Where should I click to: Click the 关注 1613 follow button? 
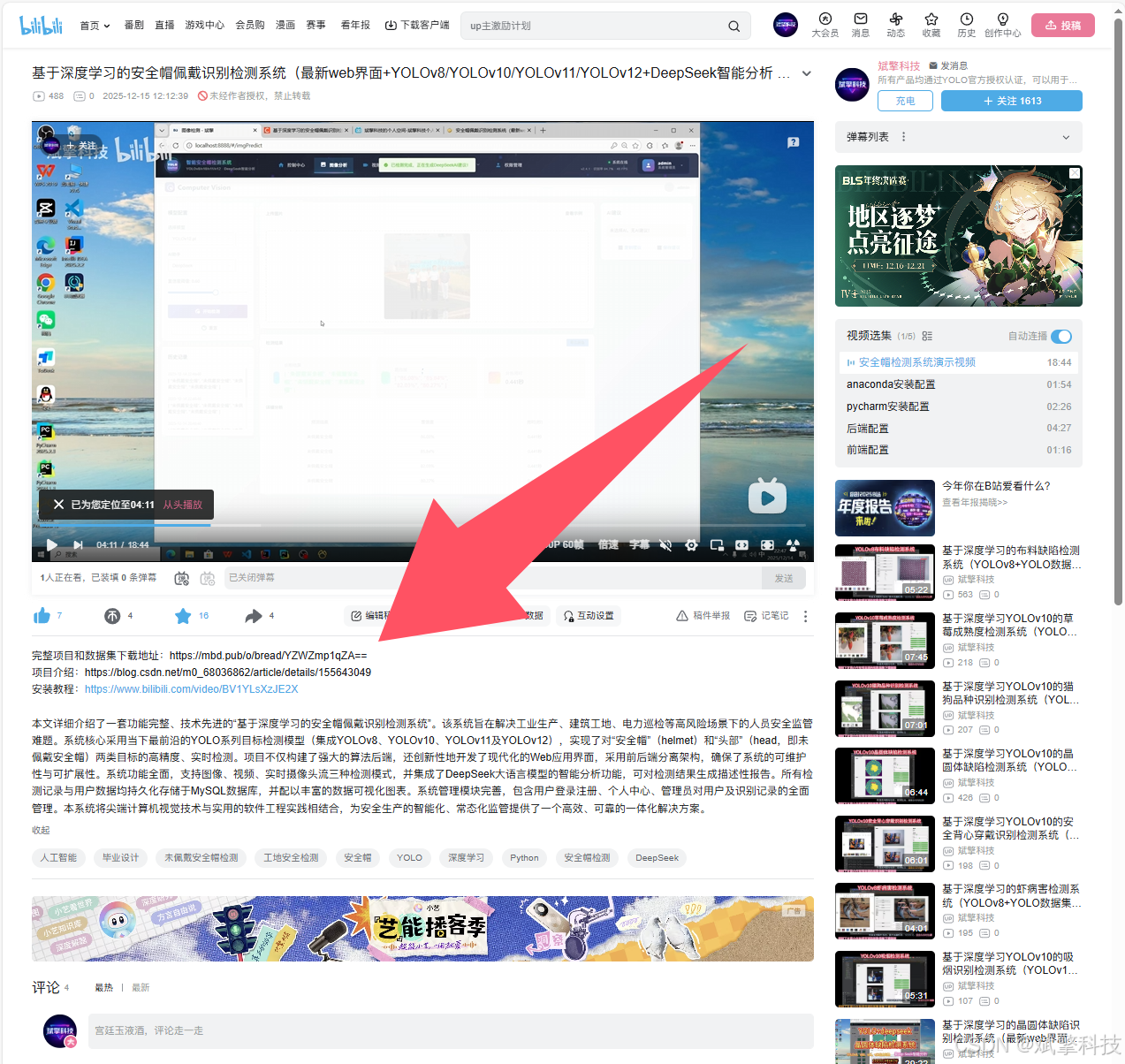[x=1012, y=101]
